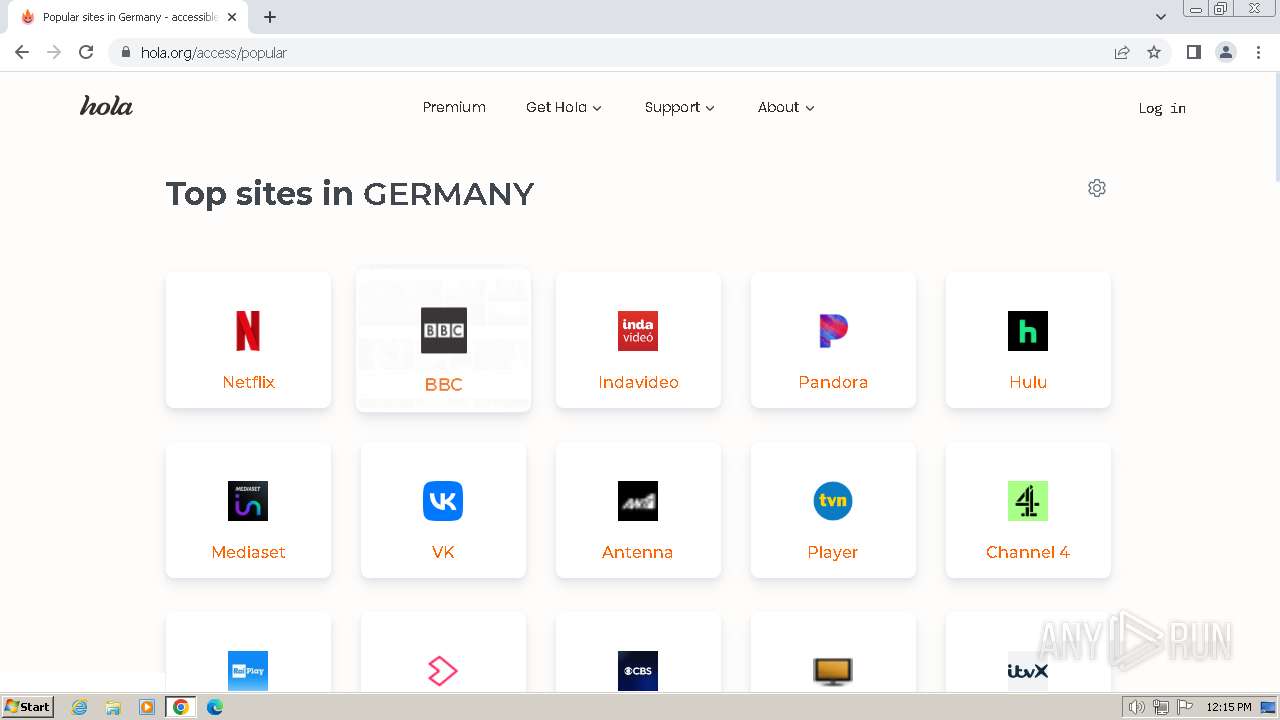Click the Mediaset text link

pyautogui.click(x=248, y=552)
